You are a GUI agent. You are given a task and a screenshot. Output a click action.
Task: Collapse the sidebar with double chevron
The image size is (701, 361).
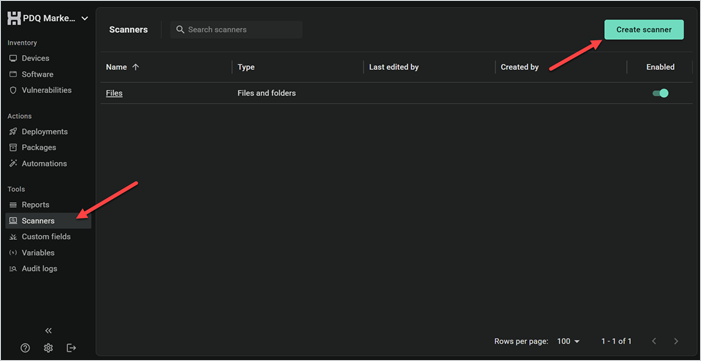(x=48, y=331)
